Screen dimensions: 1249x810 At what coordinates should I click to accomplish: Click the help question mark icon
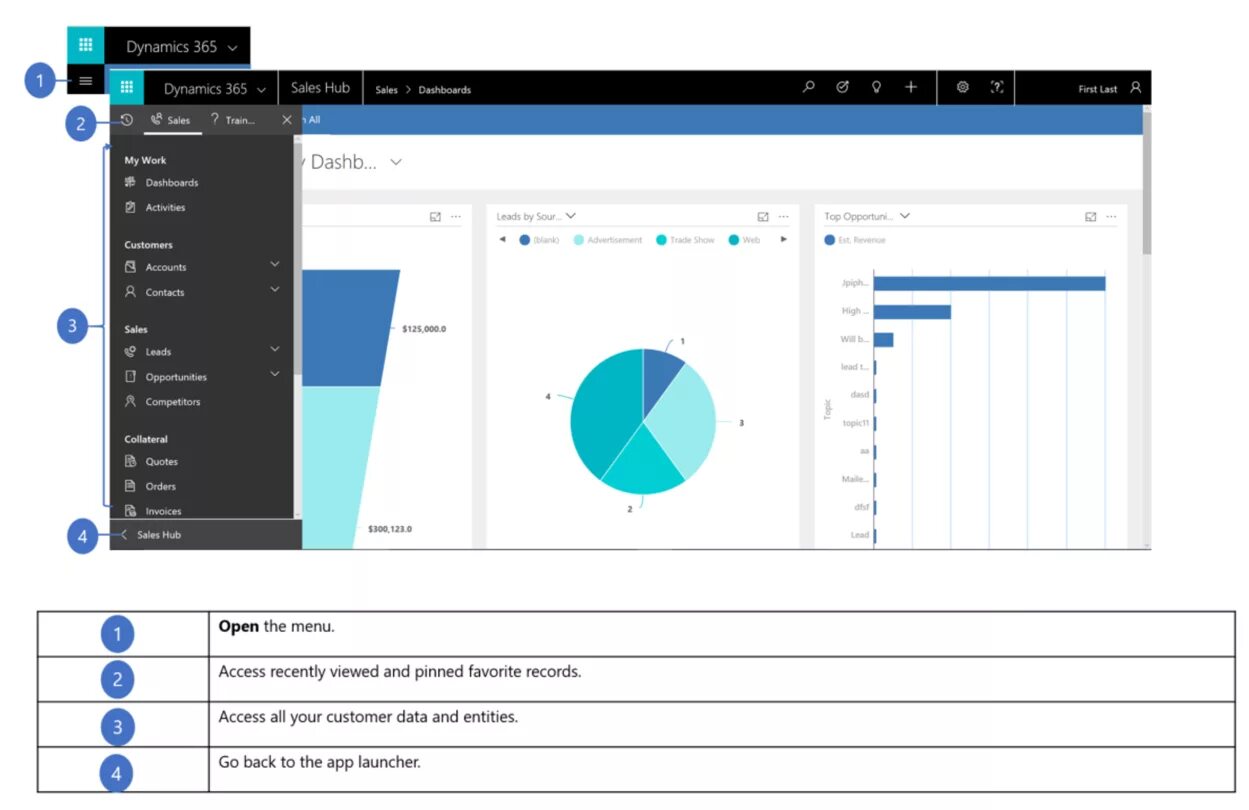pos(996,87)
